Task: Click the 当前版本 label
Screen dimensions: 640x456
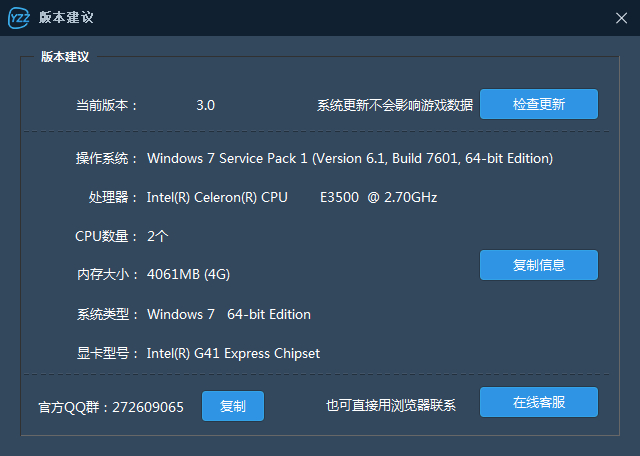Action: (x=107, y=105)
